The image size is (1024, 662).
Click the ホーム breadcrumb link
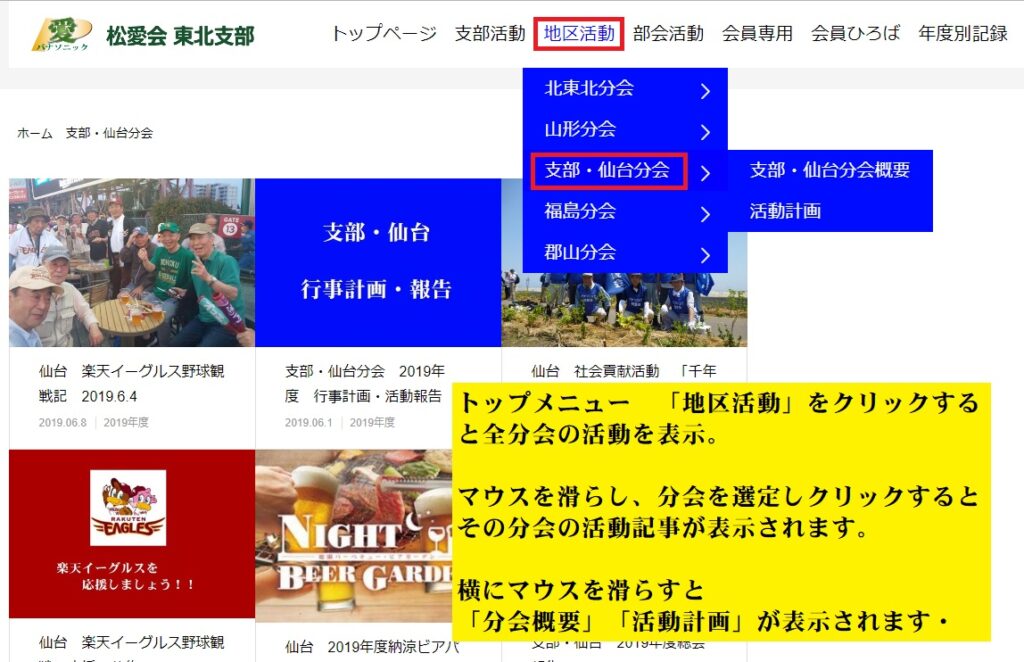click(x=34, y=133)
